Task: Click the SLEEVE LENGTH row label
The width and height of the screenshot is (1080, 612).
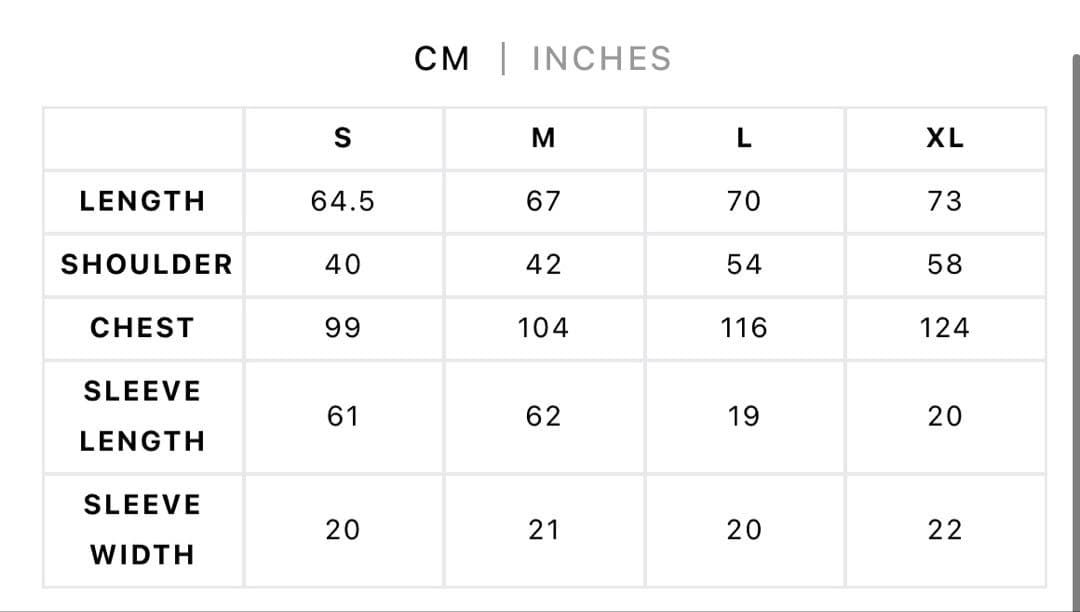Action: click(143, 416)
